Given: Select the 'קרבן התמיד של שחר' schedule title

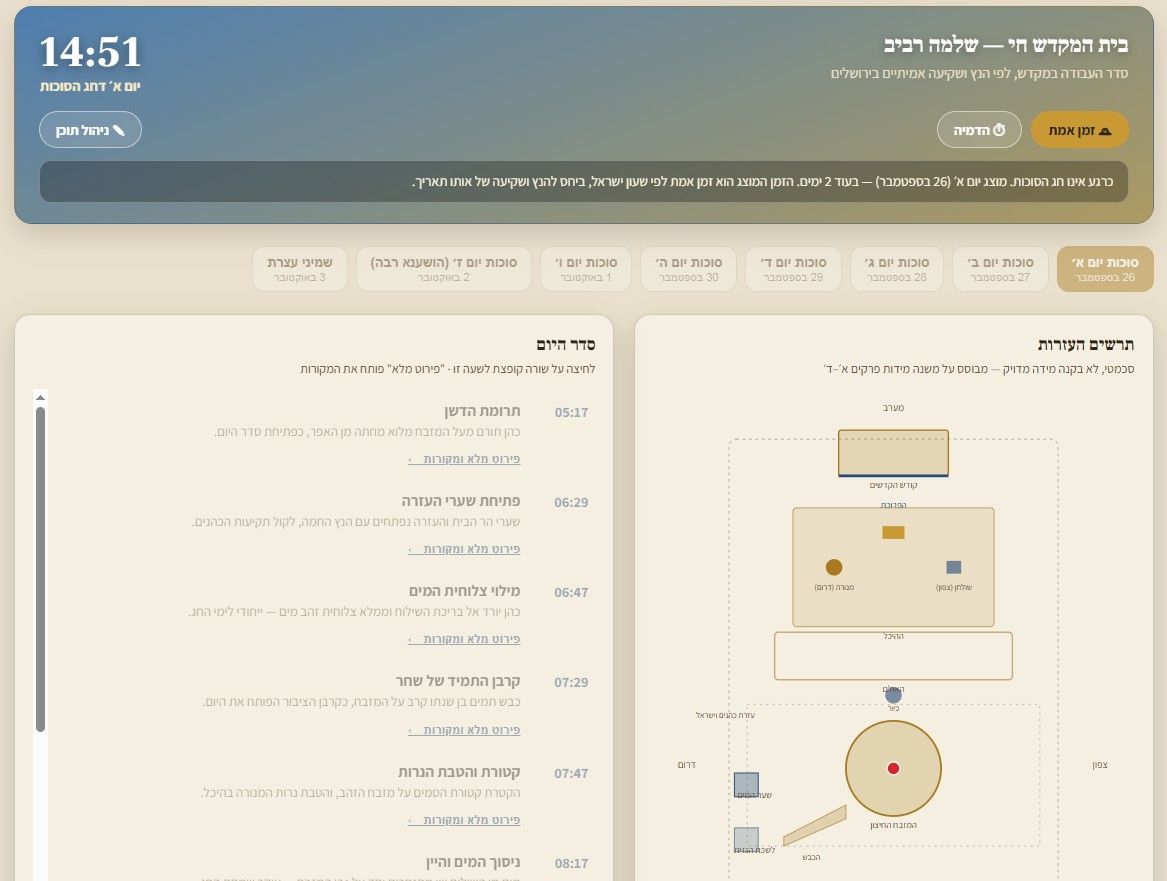Looking at the screenshot, I should pos(458,681).
